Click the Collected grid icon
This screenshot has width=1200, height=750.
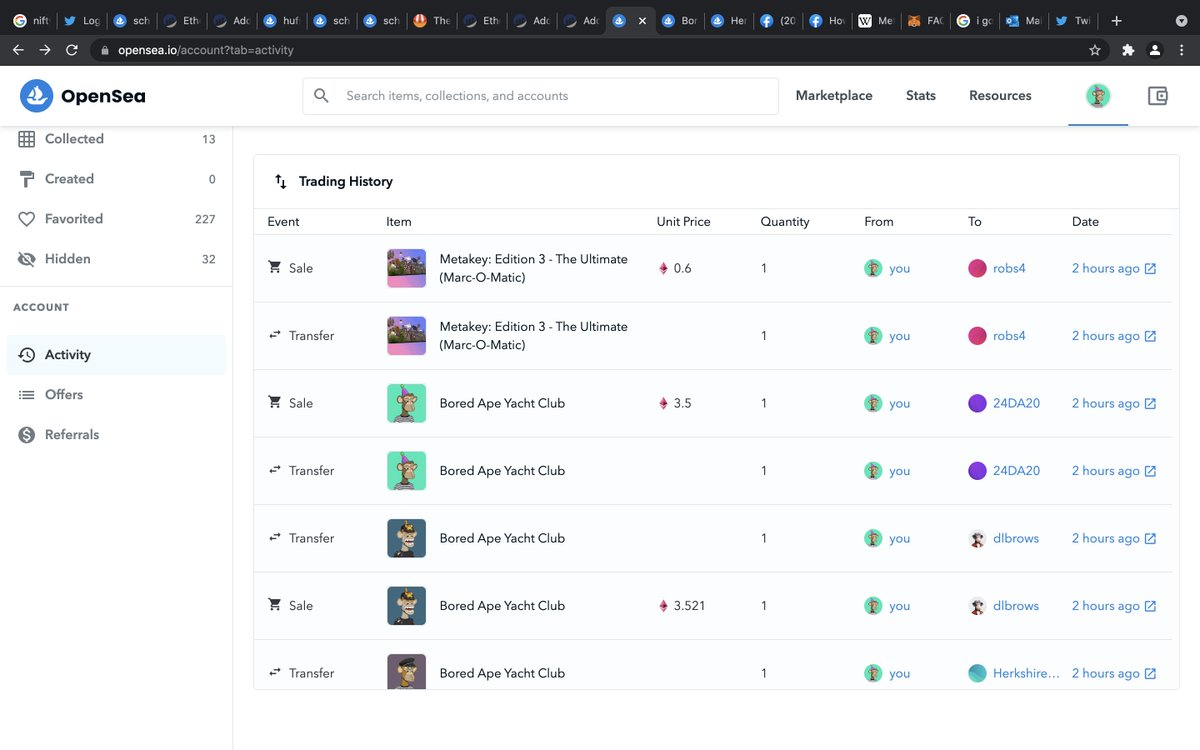point(27,139)
